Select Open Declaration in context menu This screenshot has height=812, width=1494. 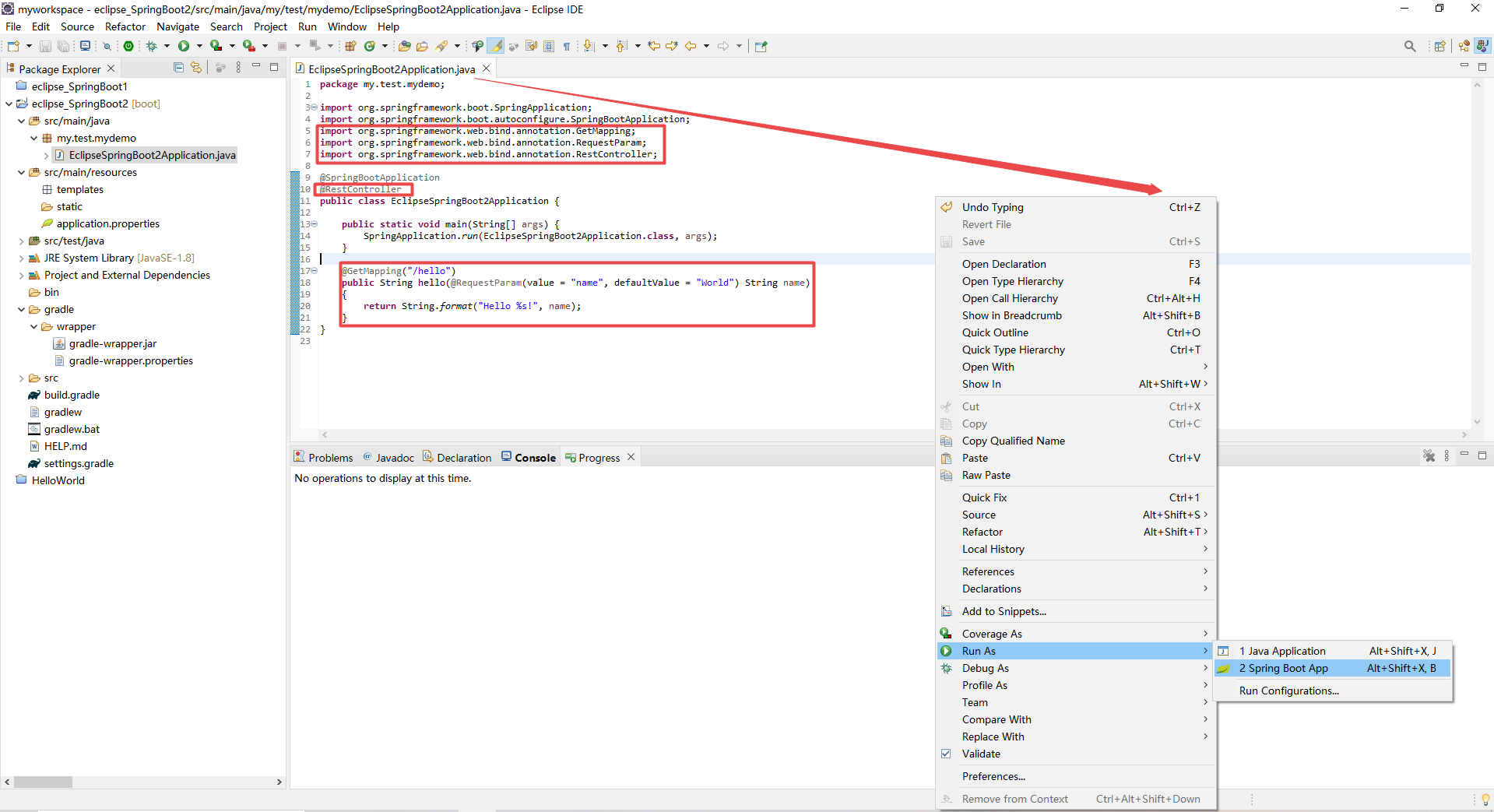[x=1077, y=264]
